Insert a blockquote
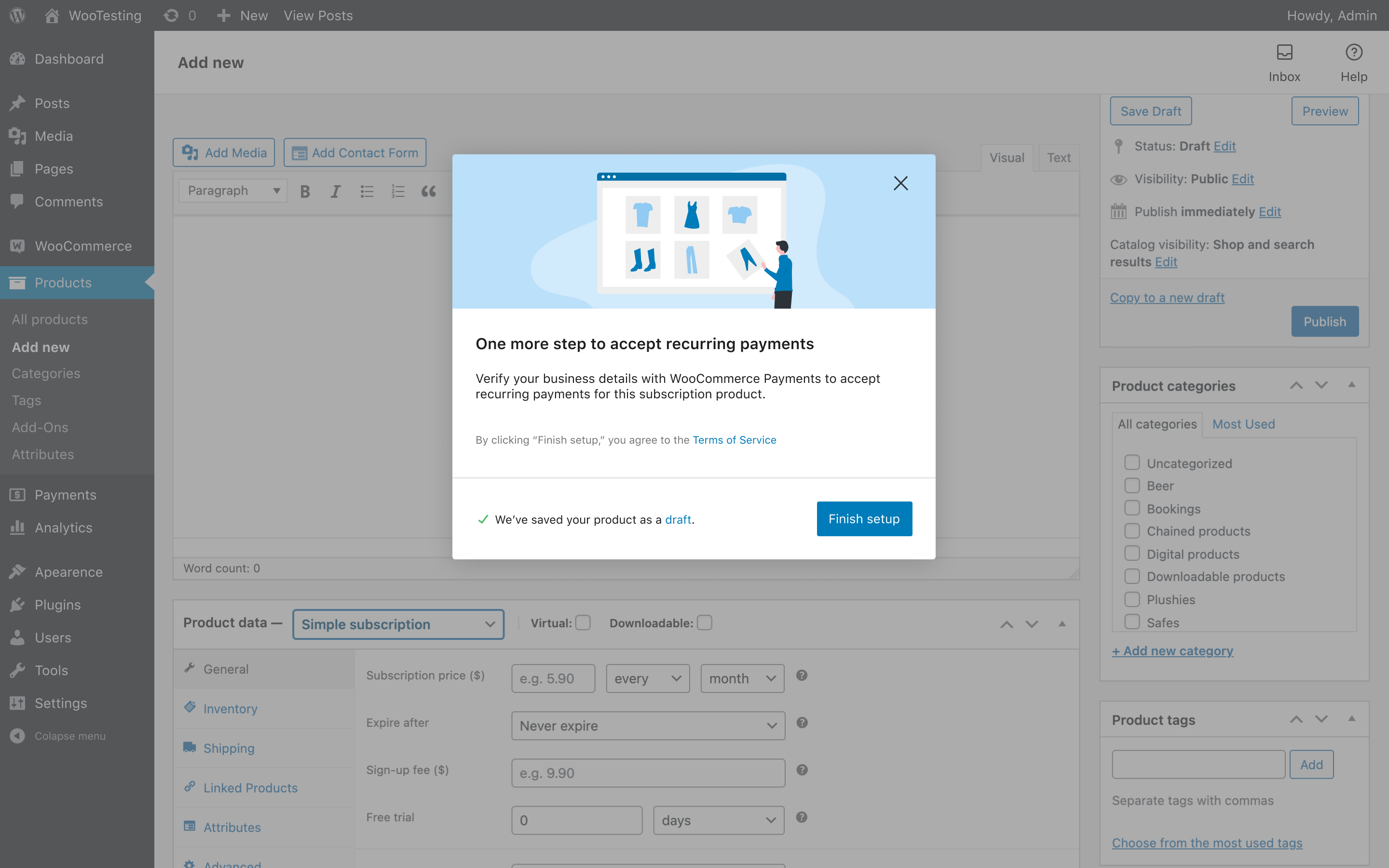 click(x=429, y=191)
